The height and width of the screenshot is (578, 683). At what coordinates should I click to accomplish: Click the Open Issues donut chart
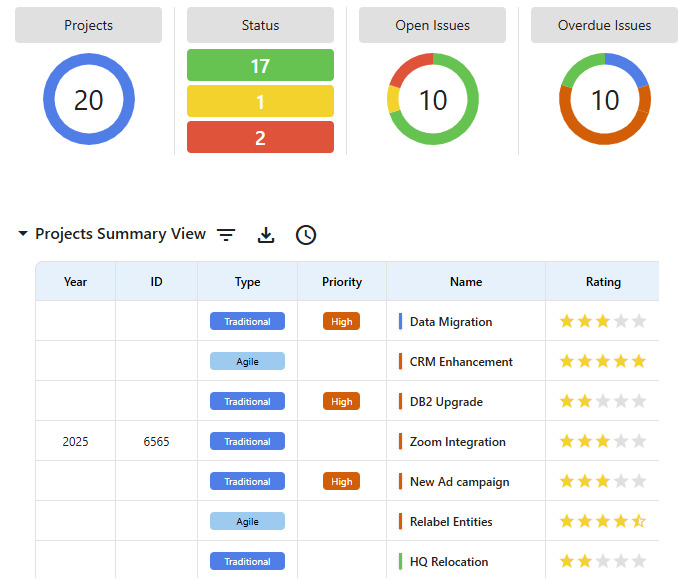[x=433, y=99]
